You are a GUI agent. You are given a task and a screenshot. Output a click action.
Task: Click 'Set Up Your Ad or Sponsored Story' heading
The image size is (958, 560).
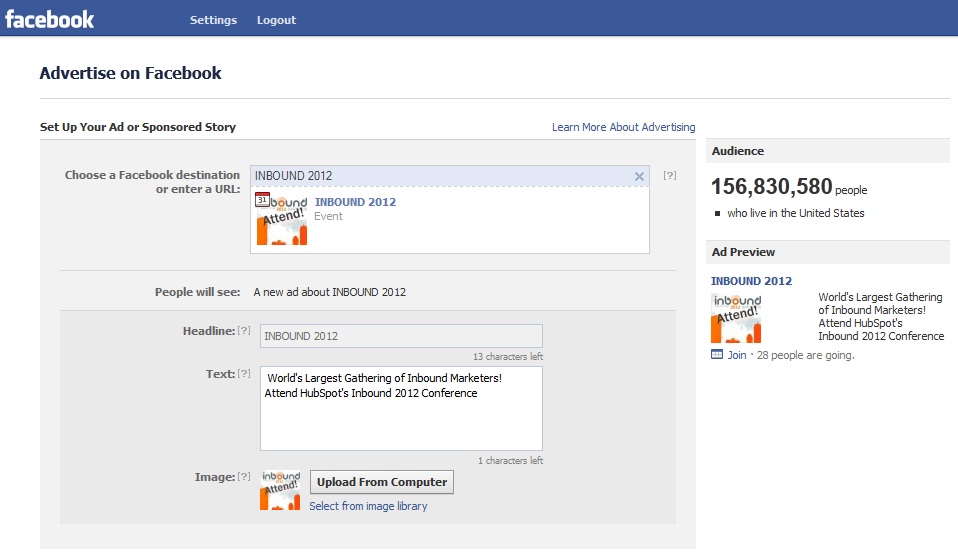click(137, 127)
